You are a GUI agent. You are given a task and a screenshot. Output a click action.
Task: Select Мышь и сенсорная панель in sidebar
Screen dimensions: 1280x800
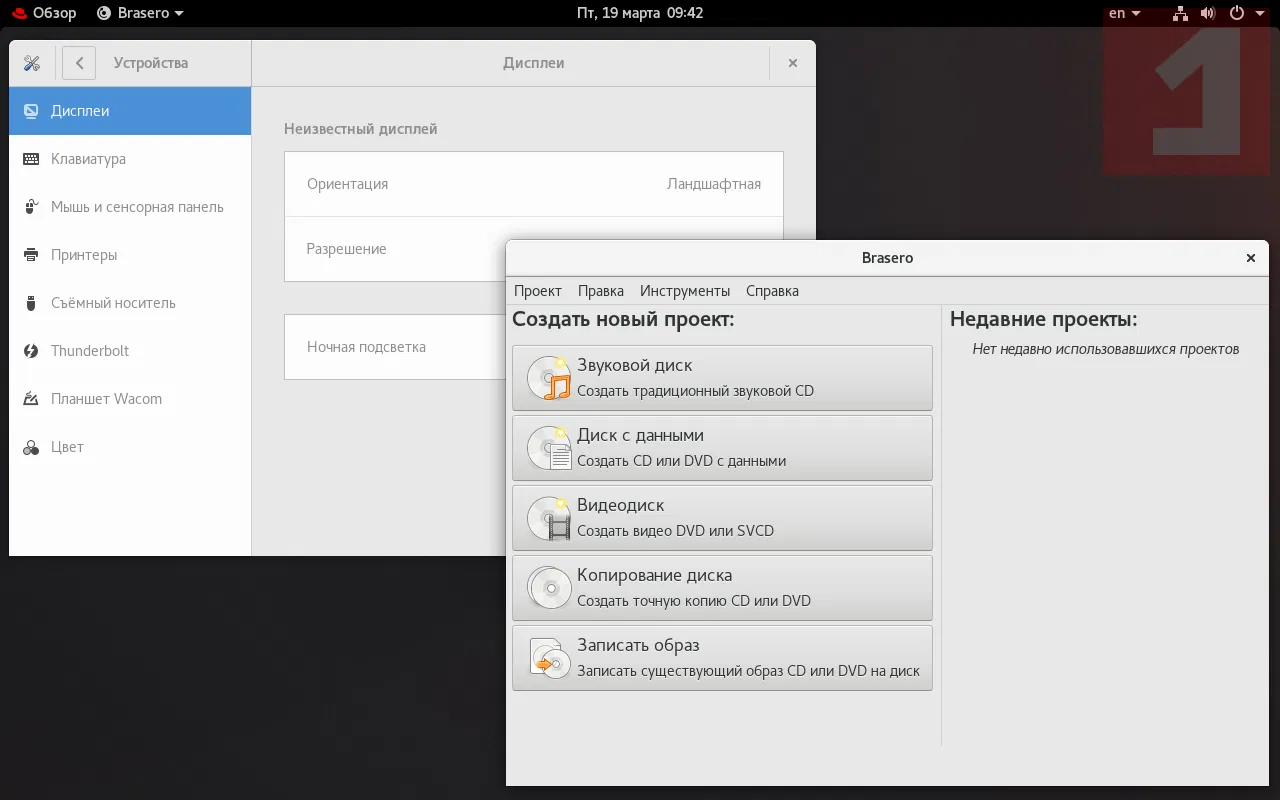point(130,207)
